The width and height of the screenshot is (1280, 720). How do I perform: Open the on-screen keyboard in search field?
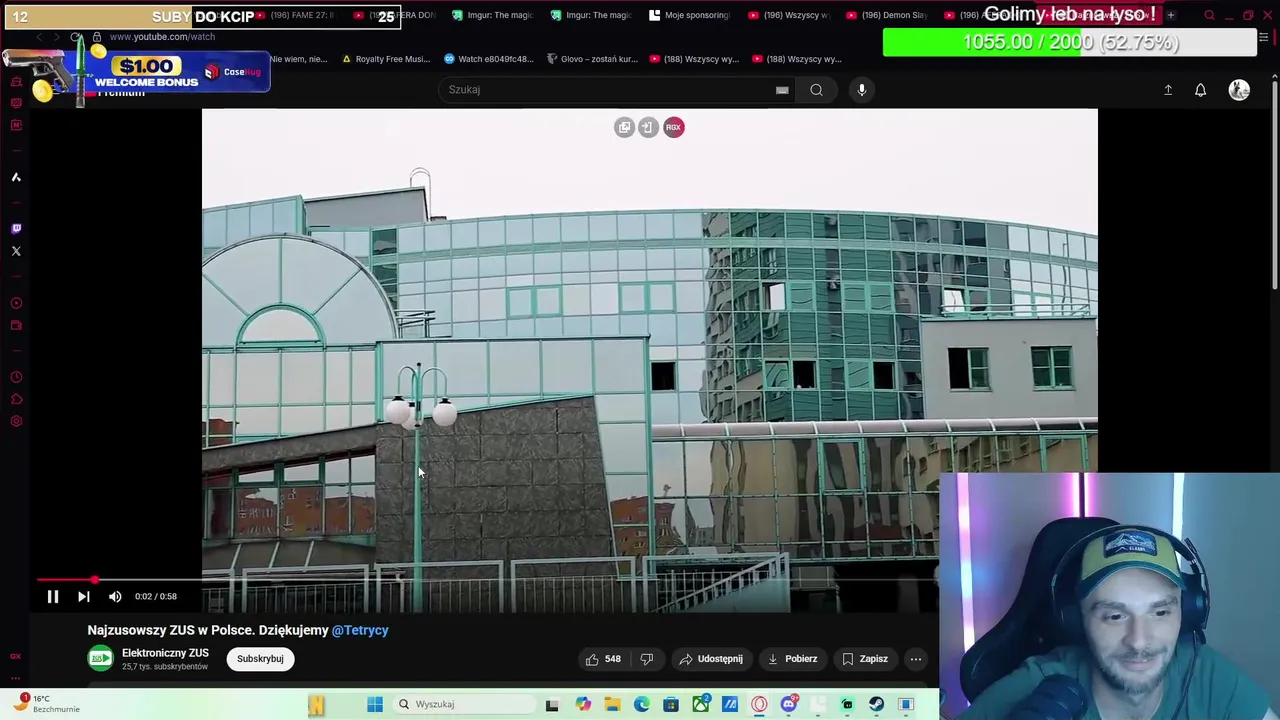pos(782,90)
